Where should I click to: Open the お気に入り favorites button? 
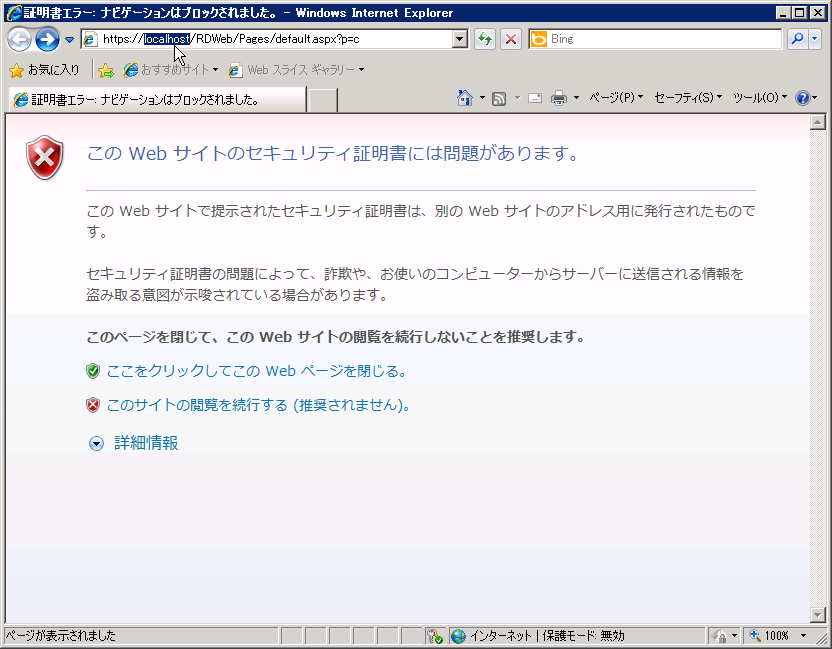pyautogui.click(x=45, y=70)
